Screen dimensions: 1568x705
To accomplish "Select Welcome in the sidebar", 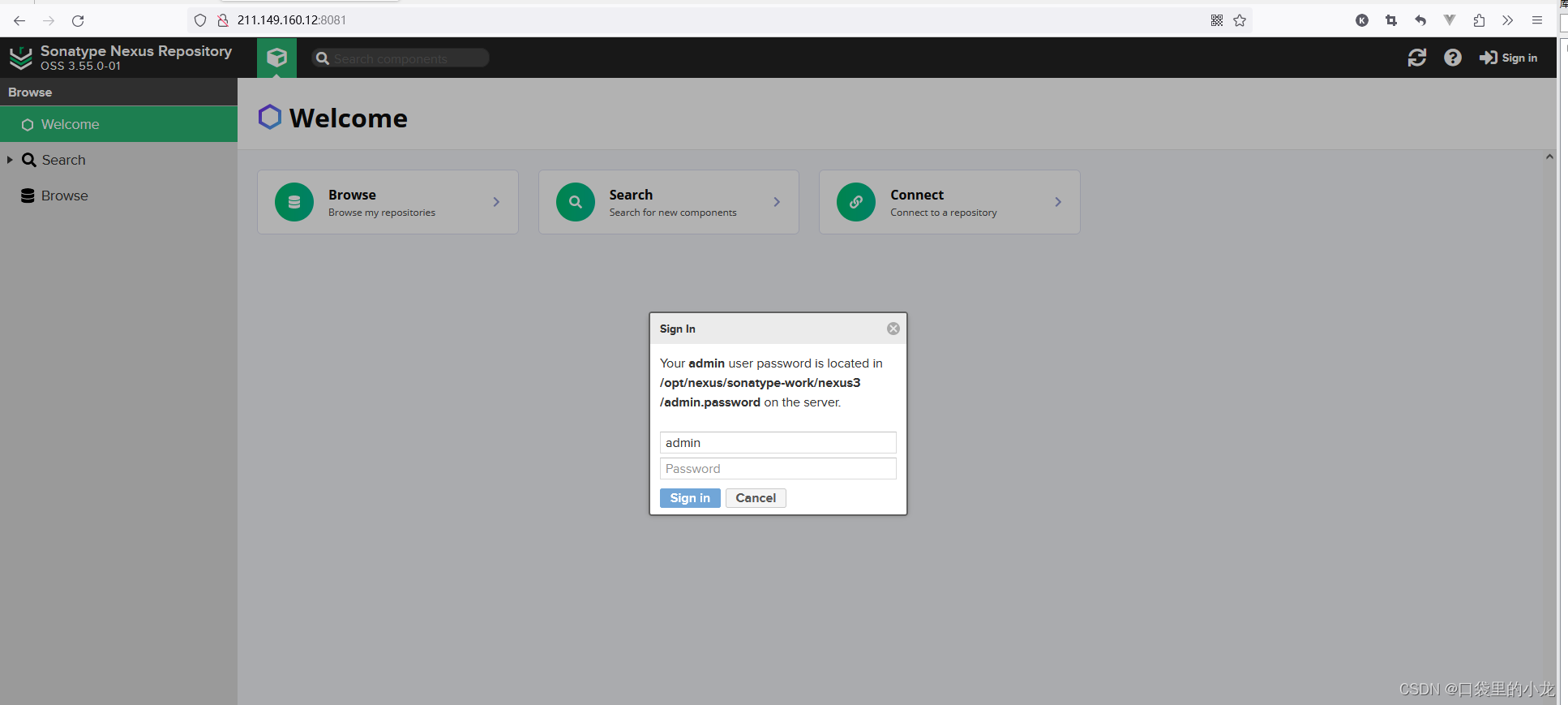I will (118, 124).
